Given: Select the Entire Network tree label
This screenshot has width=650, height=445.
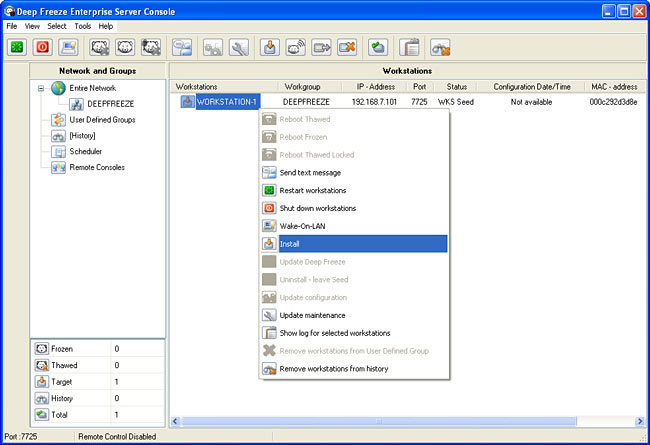Looking at the screenshot, I should (92, 88).
